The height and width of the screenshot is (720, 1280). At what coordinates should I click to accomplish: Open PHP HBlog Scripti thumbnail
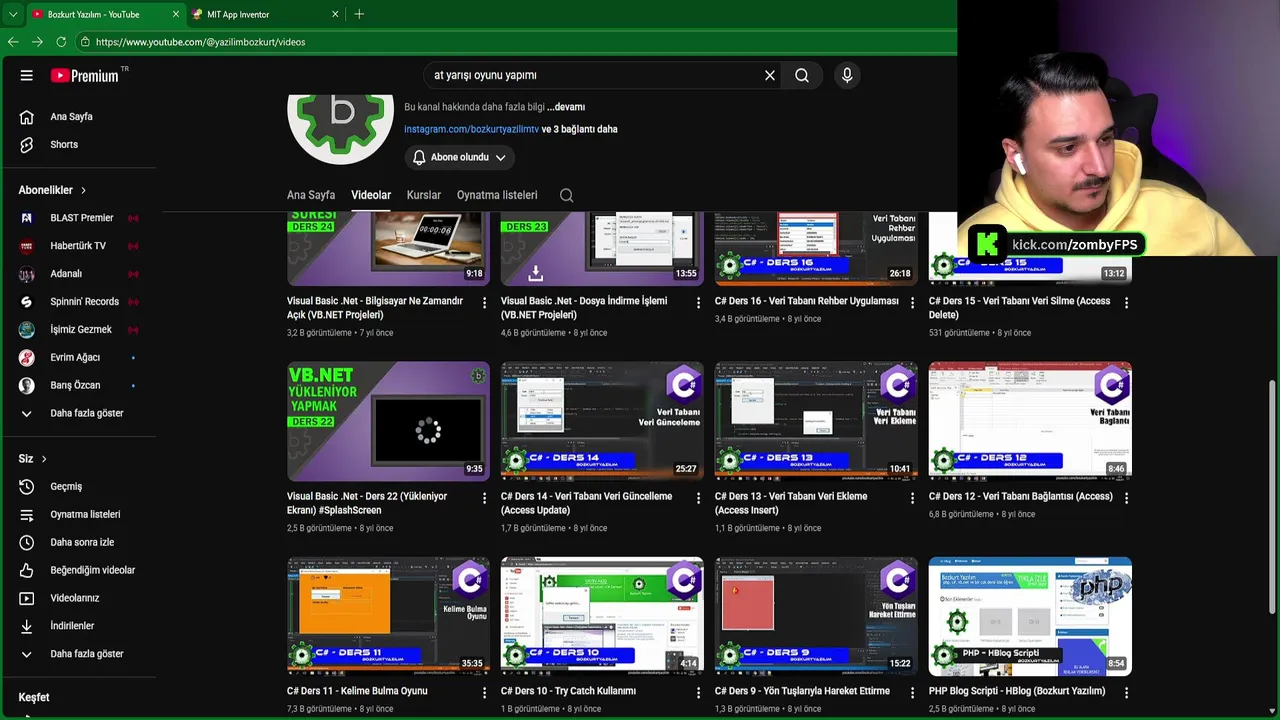coord(1030,616)
